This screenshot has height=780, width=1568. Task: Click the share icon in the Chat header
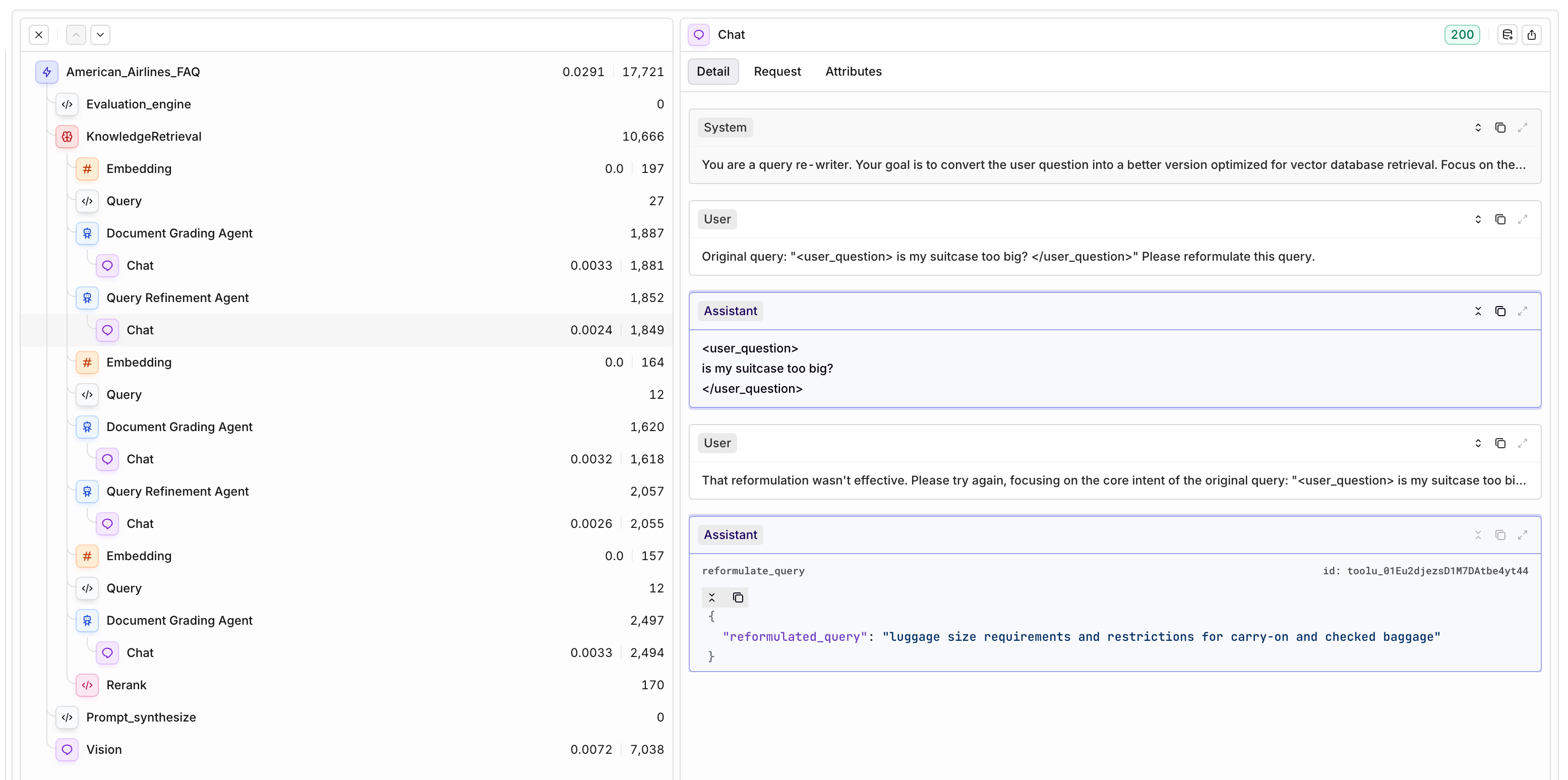[x=1532, y=35]
